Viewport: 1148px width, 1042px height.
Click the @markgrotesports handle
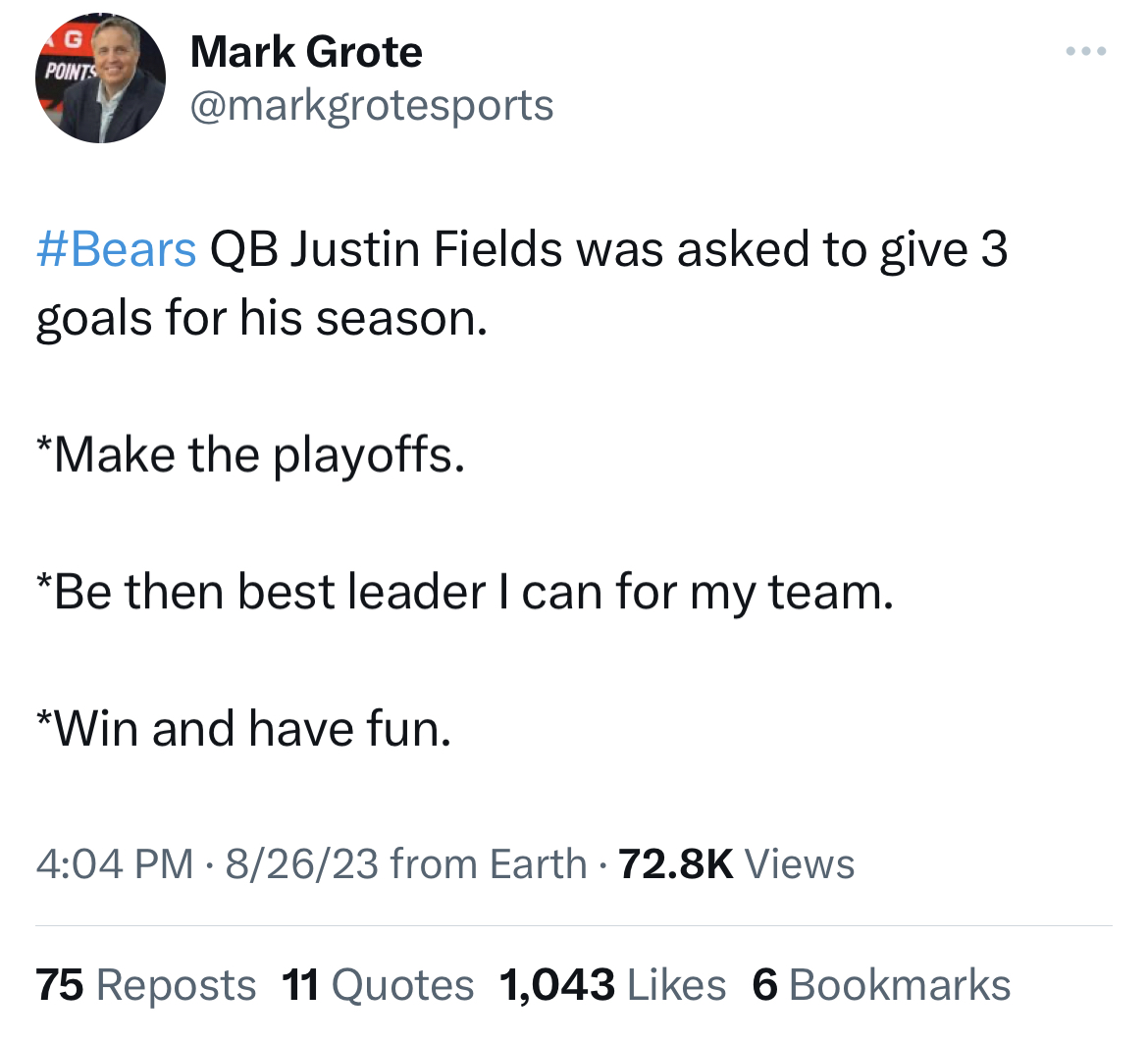371,105
